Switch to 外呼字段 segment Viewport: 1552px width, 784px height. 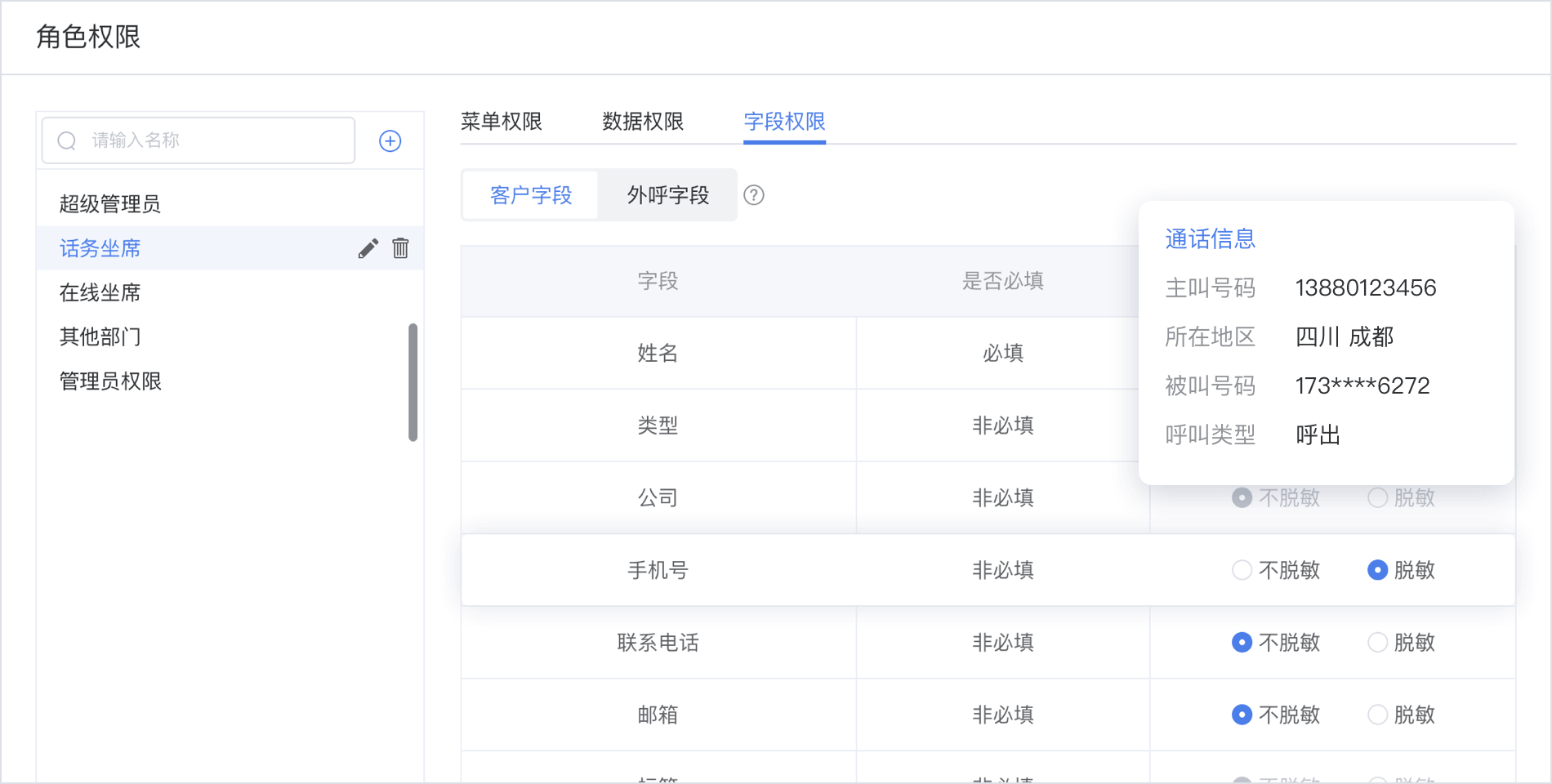tap(667, 195)
